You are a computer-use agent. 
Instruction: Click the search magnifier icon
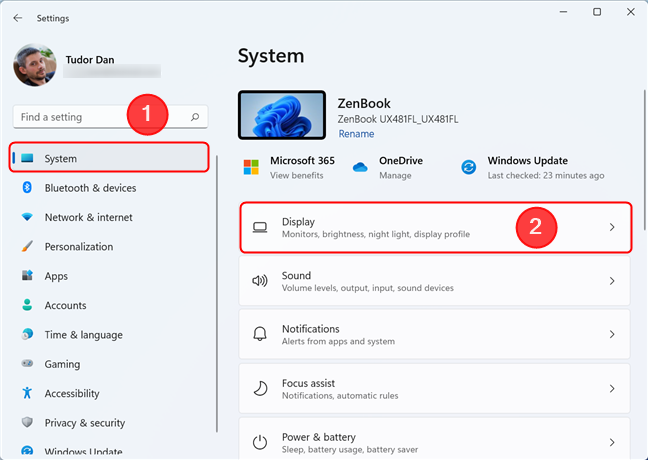[x=195, y=117]
